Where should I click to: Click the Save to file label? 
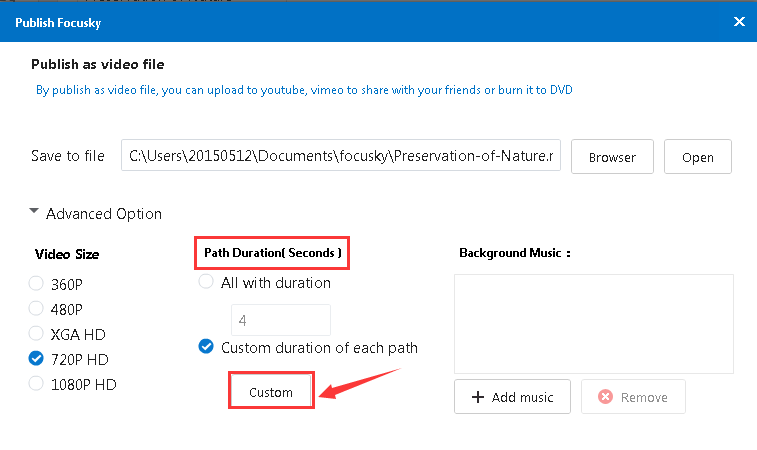coord(68,156)
